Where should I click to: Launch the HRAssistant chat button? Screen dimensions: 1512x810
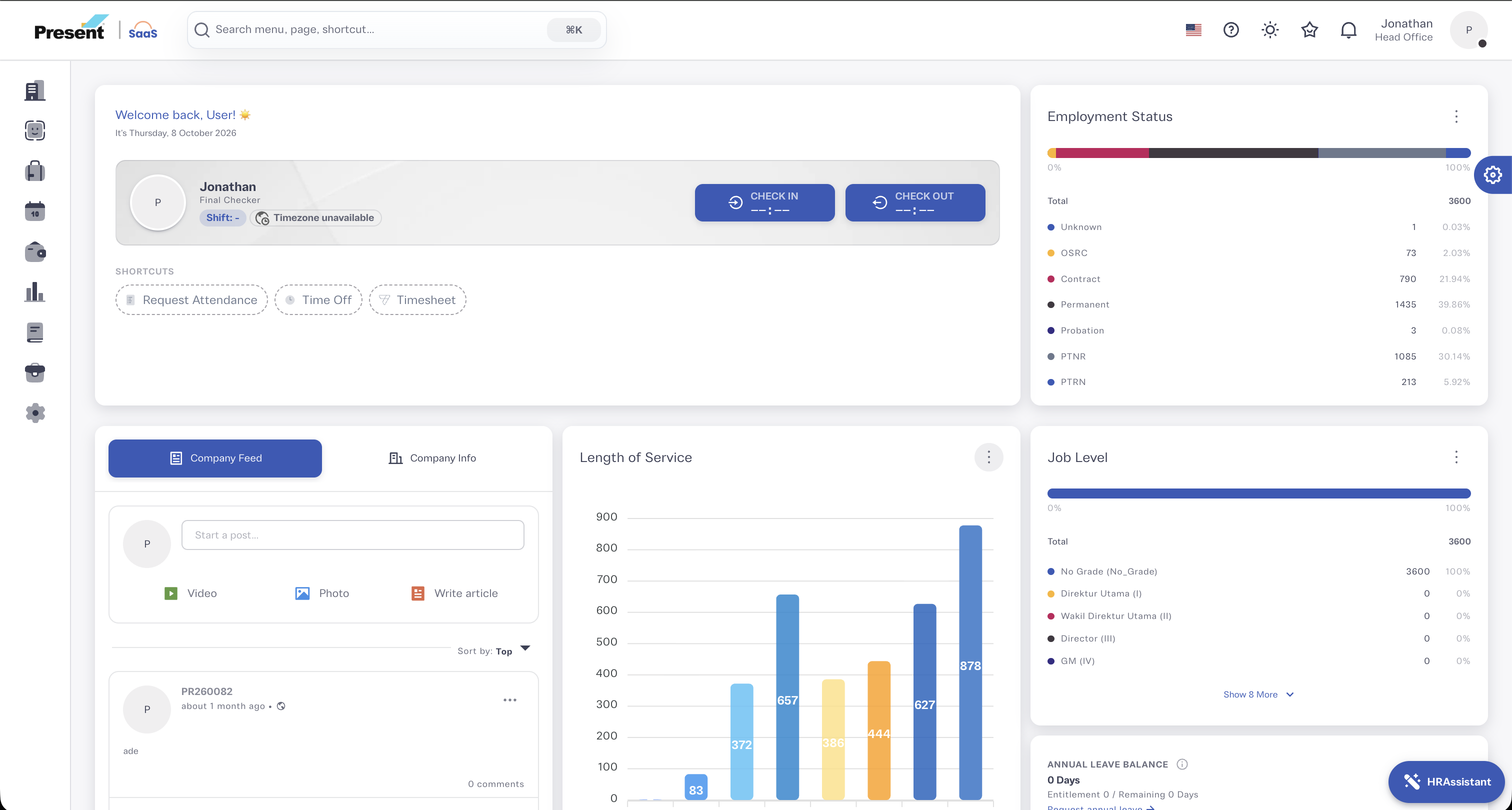1447,782
